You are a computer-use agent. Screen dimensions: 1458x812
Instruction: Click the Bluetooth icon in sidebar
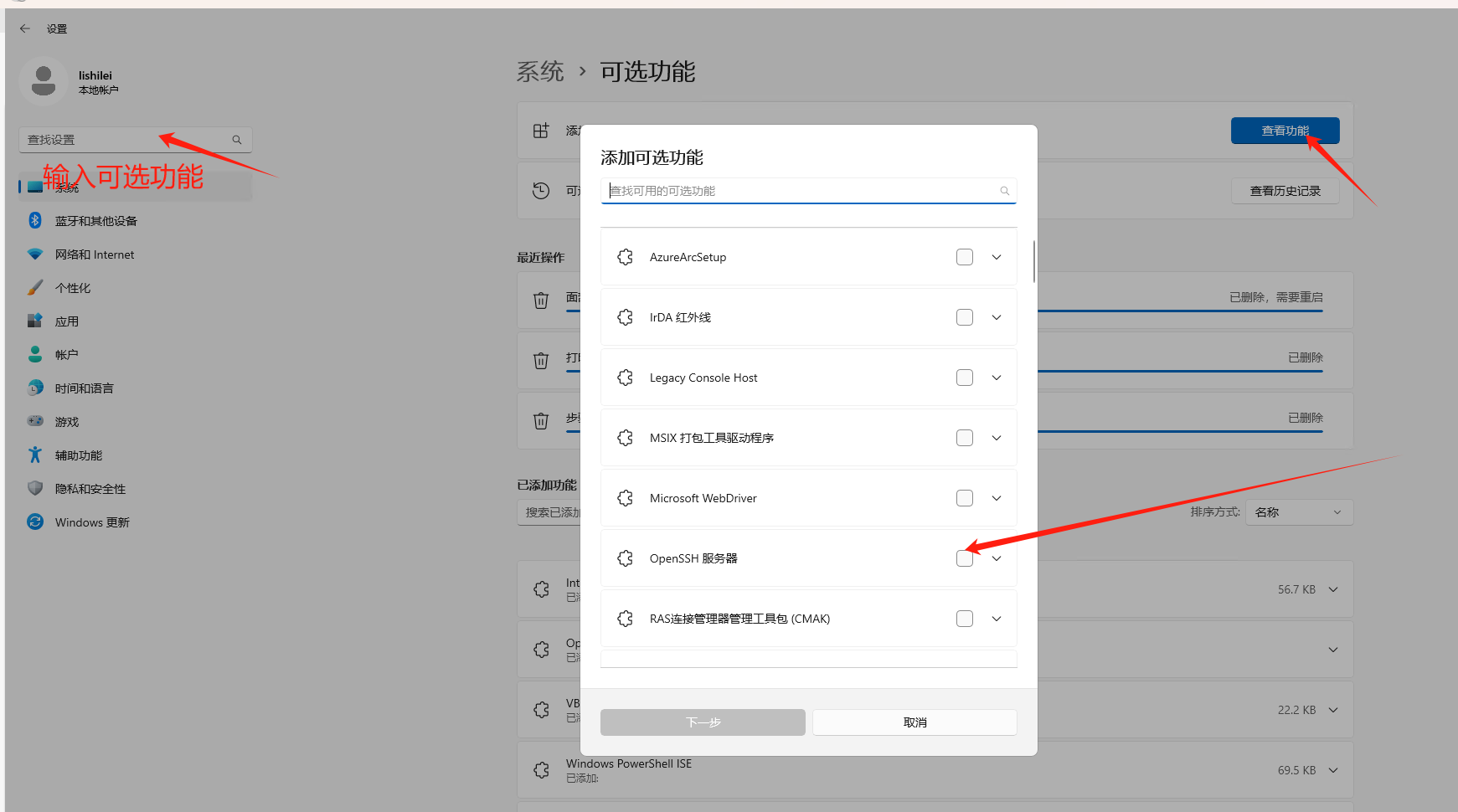(x=35, y=220)
